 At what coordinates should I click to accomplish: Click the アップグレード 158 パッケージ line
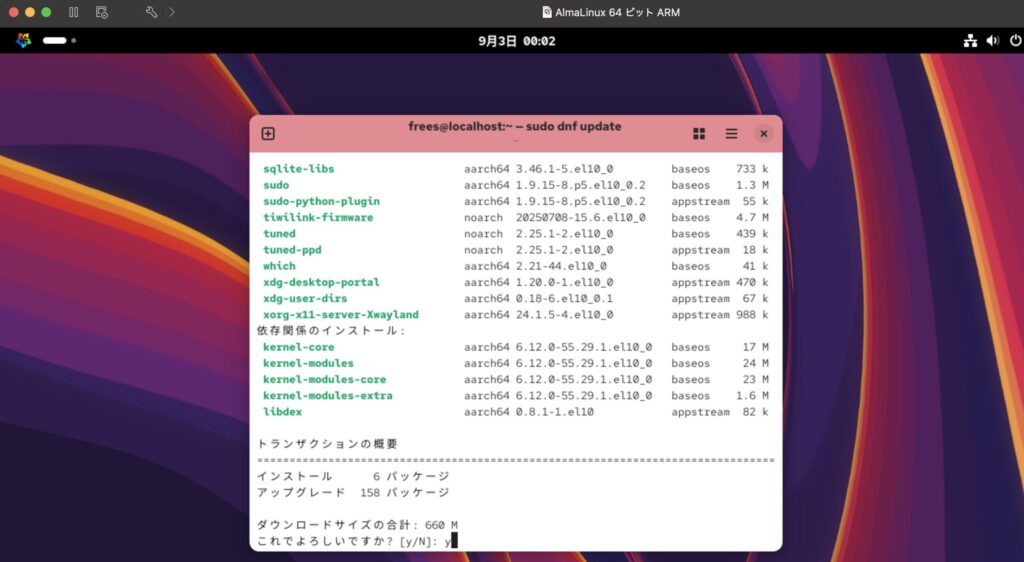pyautogui.click(x=353, y=492)
